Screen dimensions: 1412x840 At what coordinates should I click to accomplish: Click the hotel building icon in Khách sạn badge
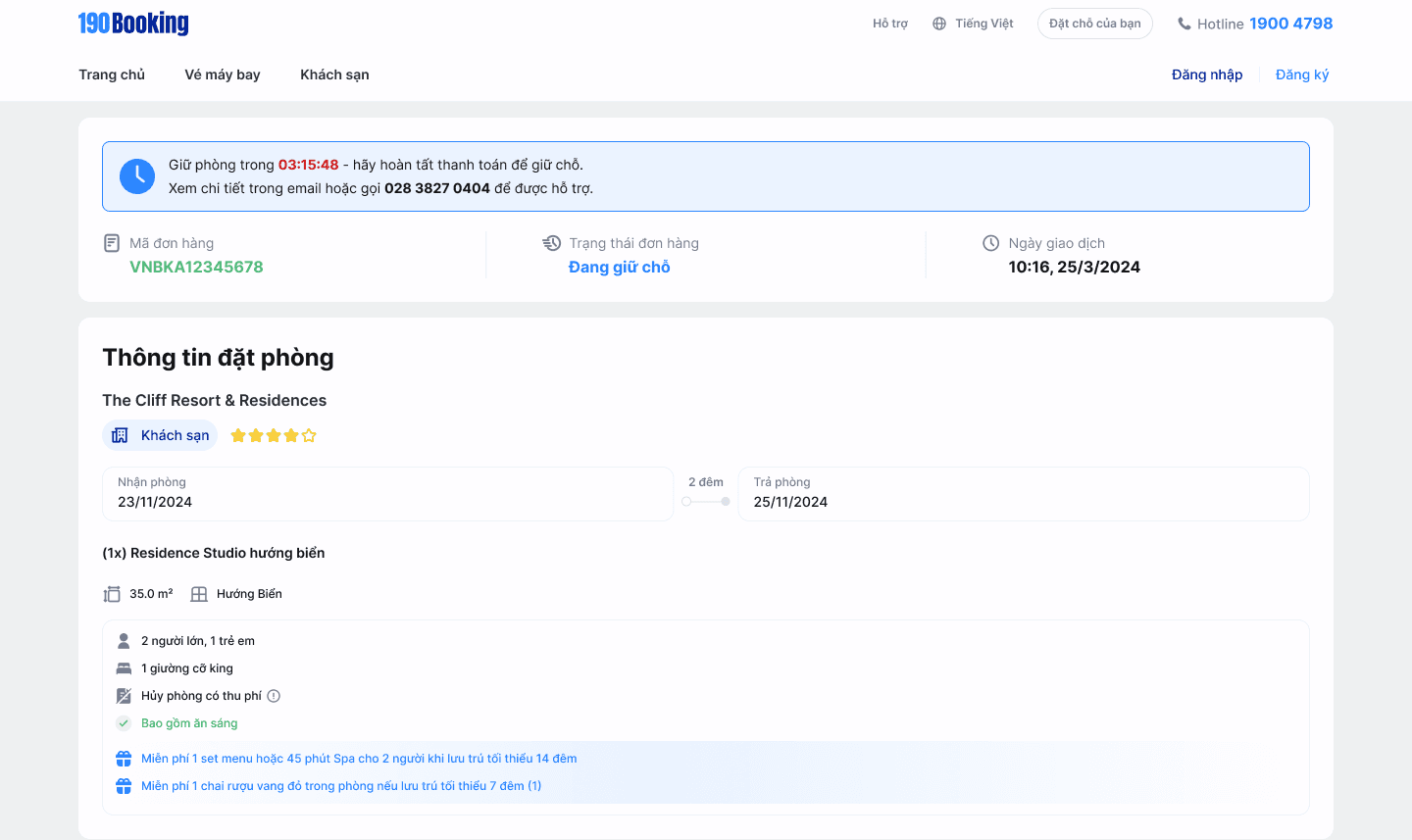point(120,435)
